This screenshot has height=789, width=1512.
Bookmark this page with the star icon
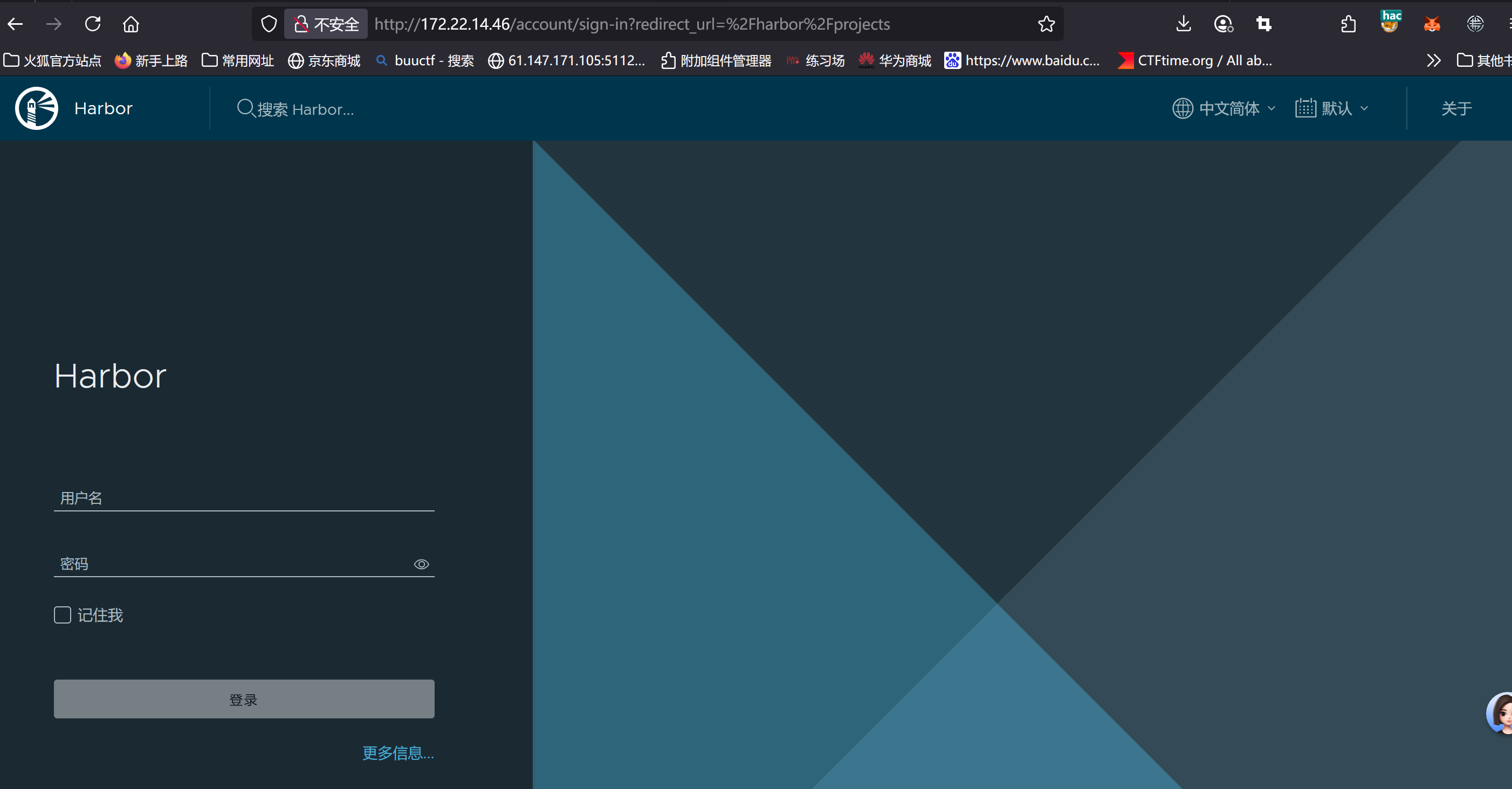[1046, 24]
